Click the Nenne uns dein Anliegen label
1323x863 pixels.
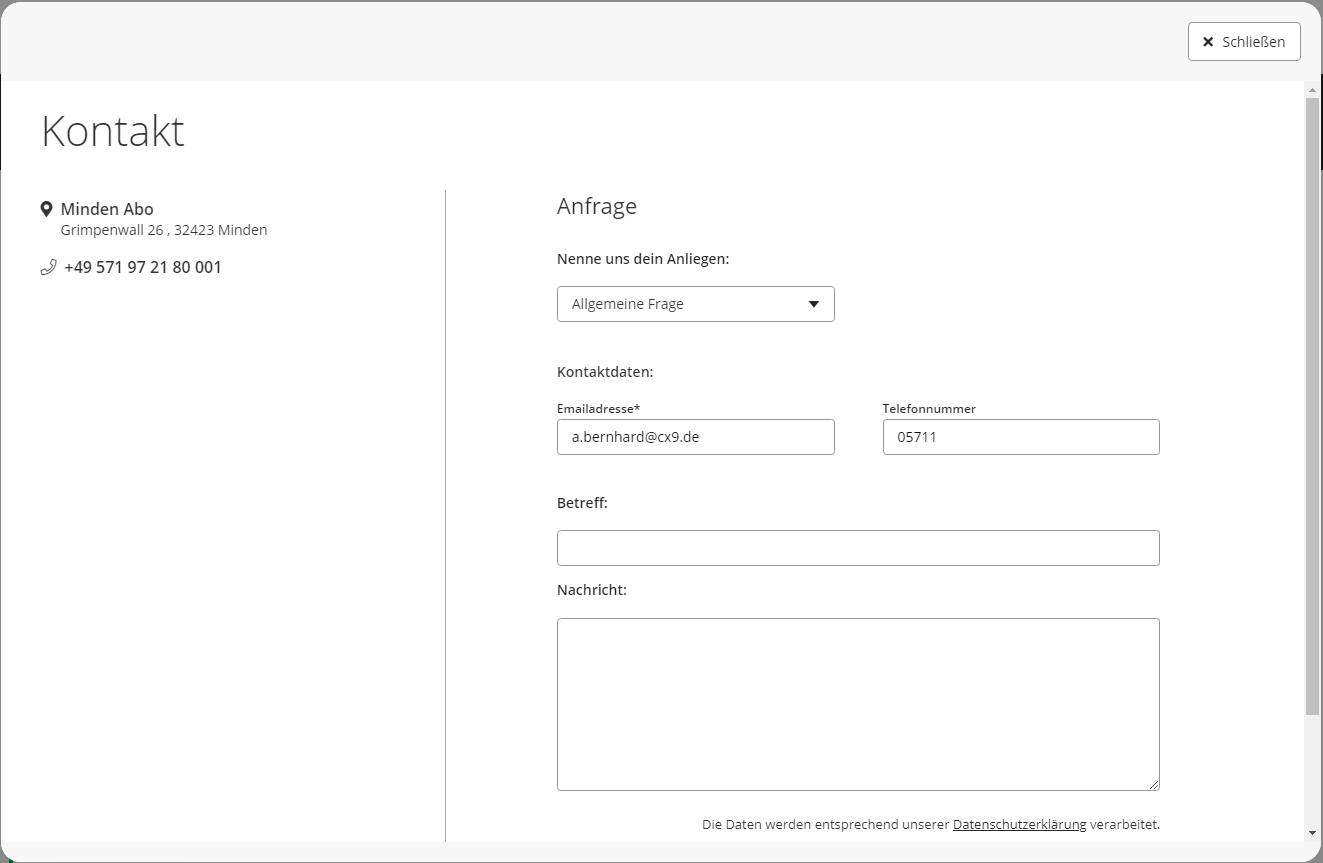tap(642, 259)
